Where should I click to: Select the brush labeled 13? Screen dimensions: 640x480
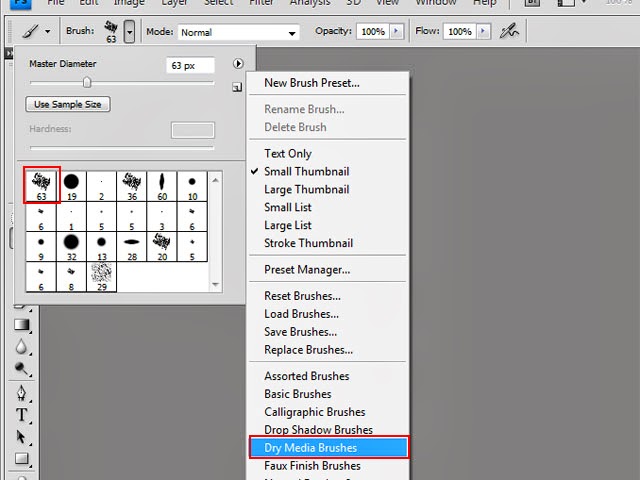pyautogui.click(x=102, y=247)
